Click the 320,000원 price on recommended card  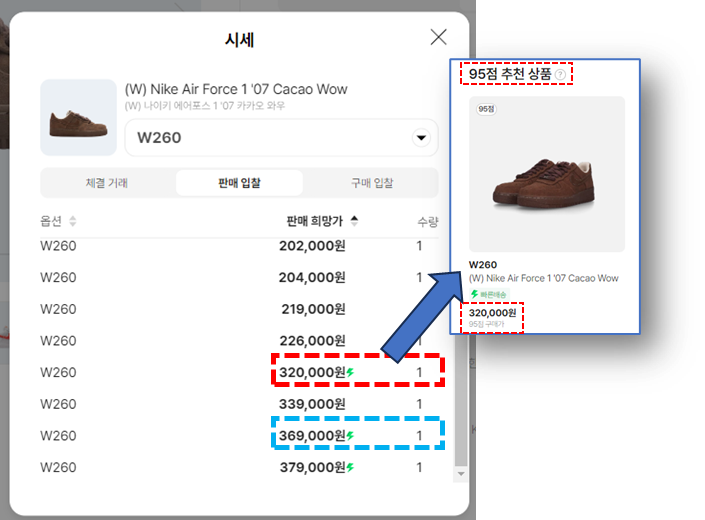492,313
